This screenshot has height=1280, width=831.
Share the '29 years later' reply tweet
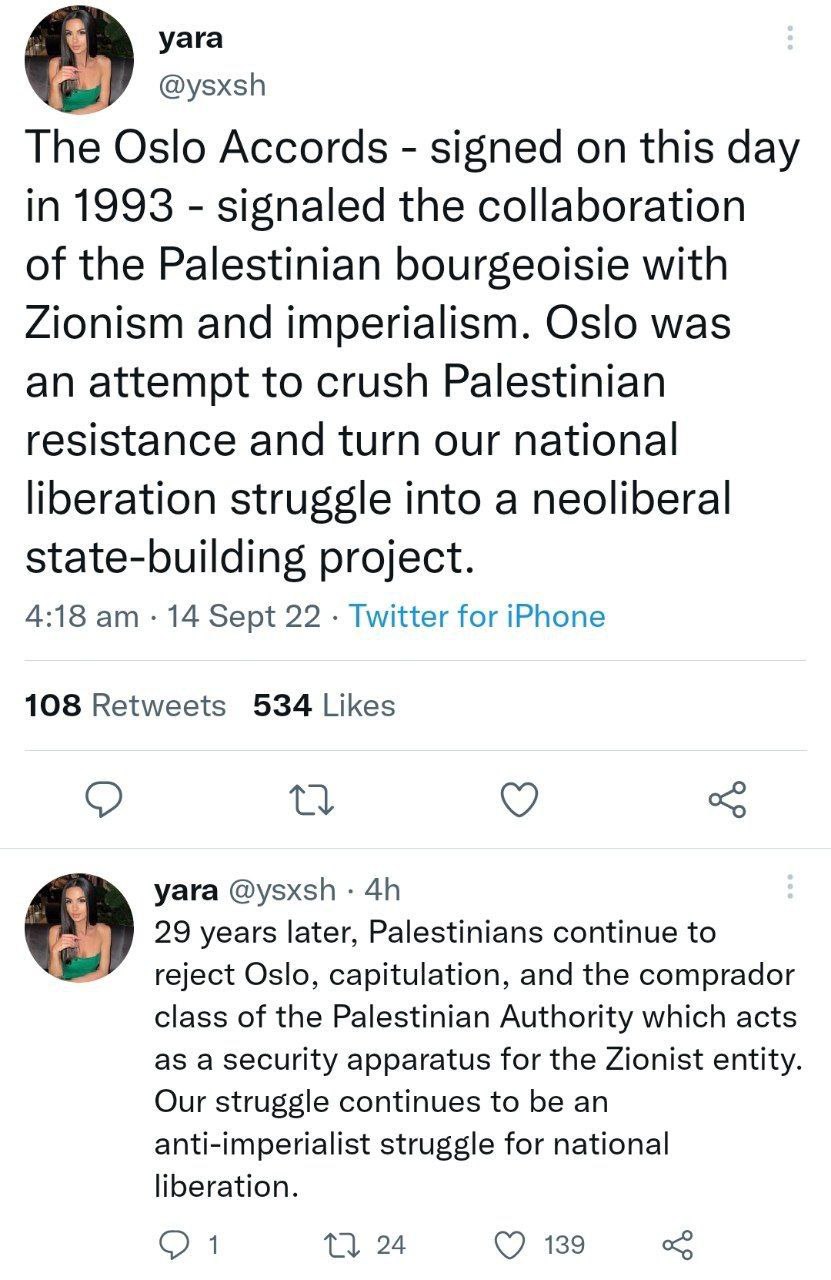678,1245
